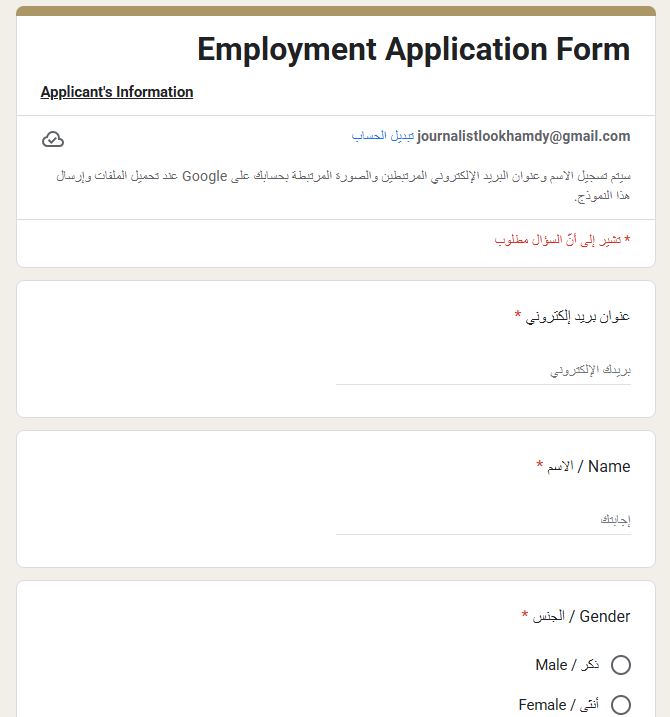Click the switch account link
This screenshot has width=670, height=717.
(x=382, y=136)
